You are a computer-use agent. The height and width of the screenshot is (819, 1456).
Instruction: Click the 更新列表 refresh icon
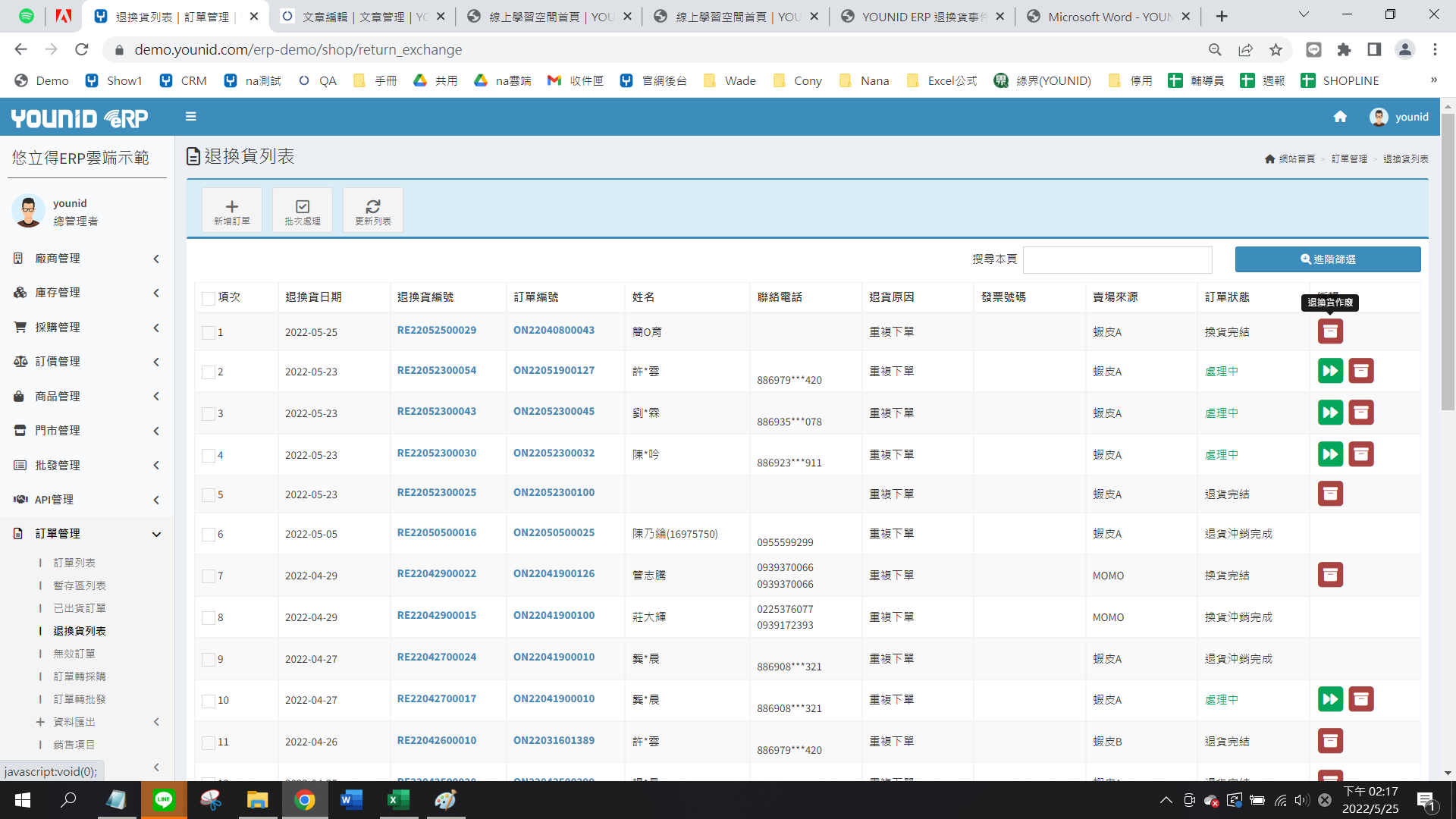[x=373, y=206]
